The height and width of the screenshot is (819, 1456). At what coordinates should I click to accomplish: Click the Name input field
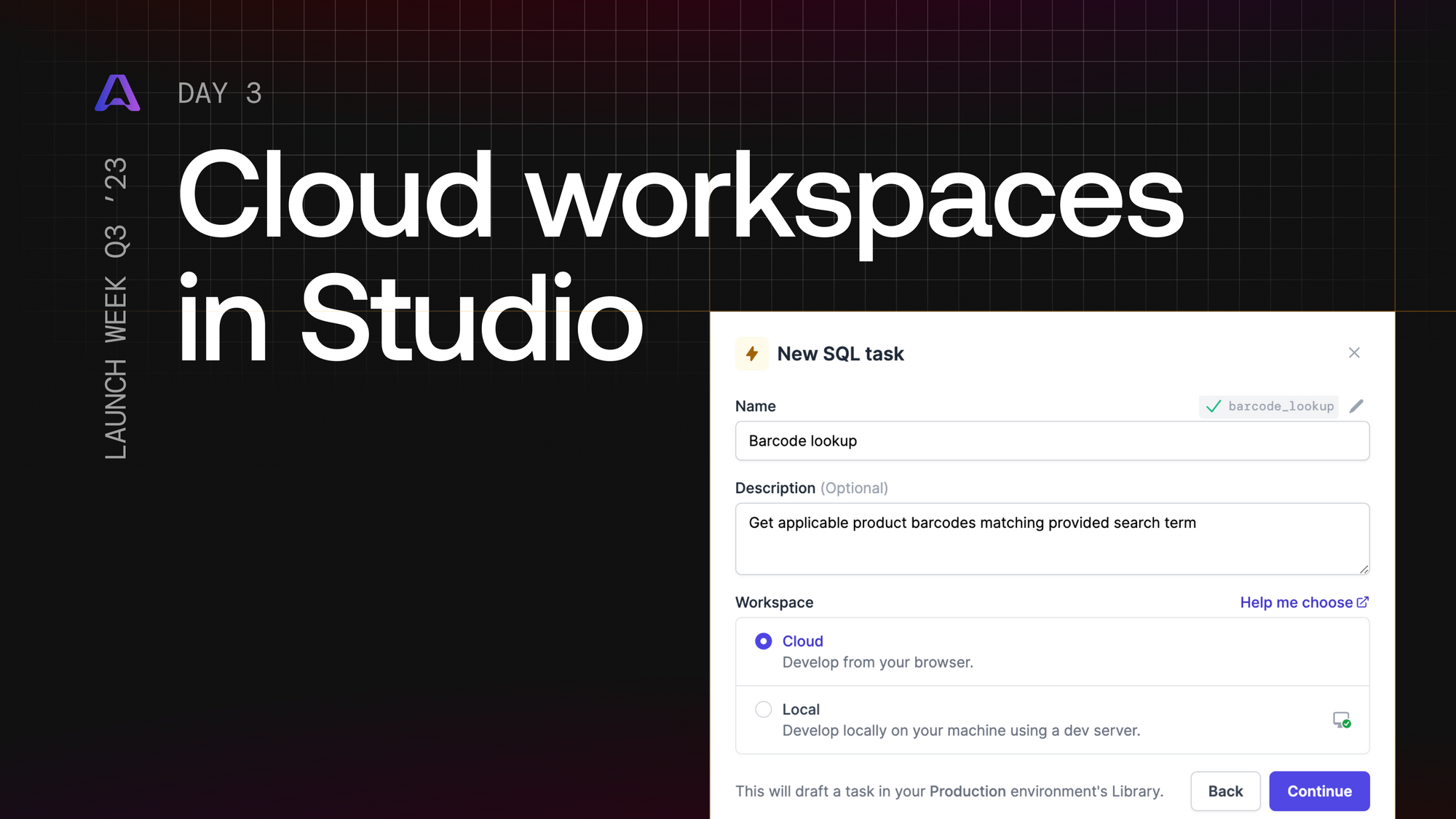[x=1052, y=441]
